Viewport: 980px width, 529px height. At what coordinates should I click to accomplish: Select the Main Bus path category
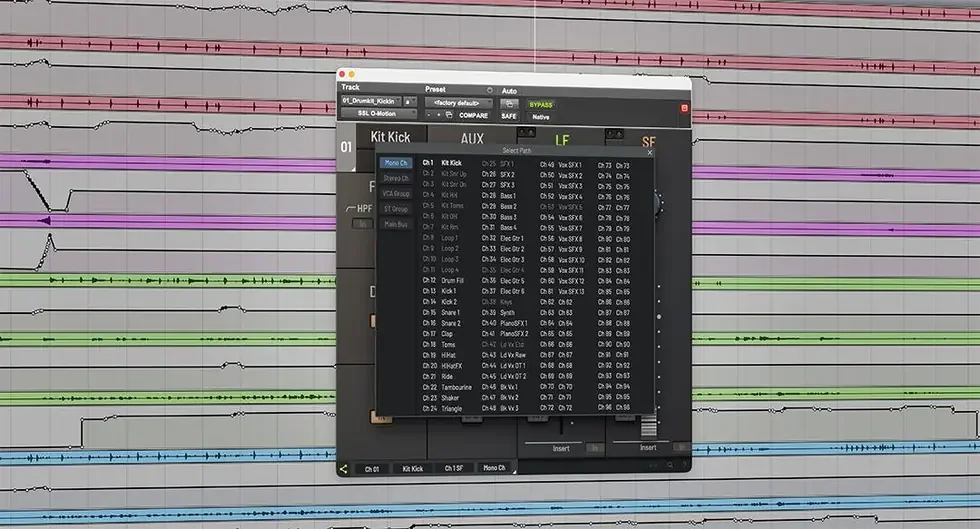pyautogui.click(x=396, y=224)
